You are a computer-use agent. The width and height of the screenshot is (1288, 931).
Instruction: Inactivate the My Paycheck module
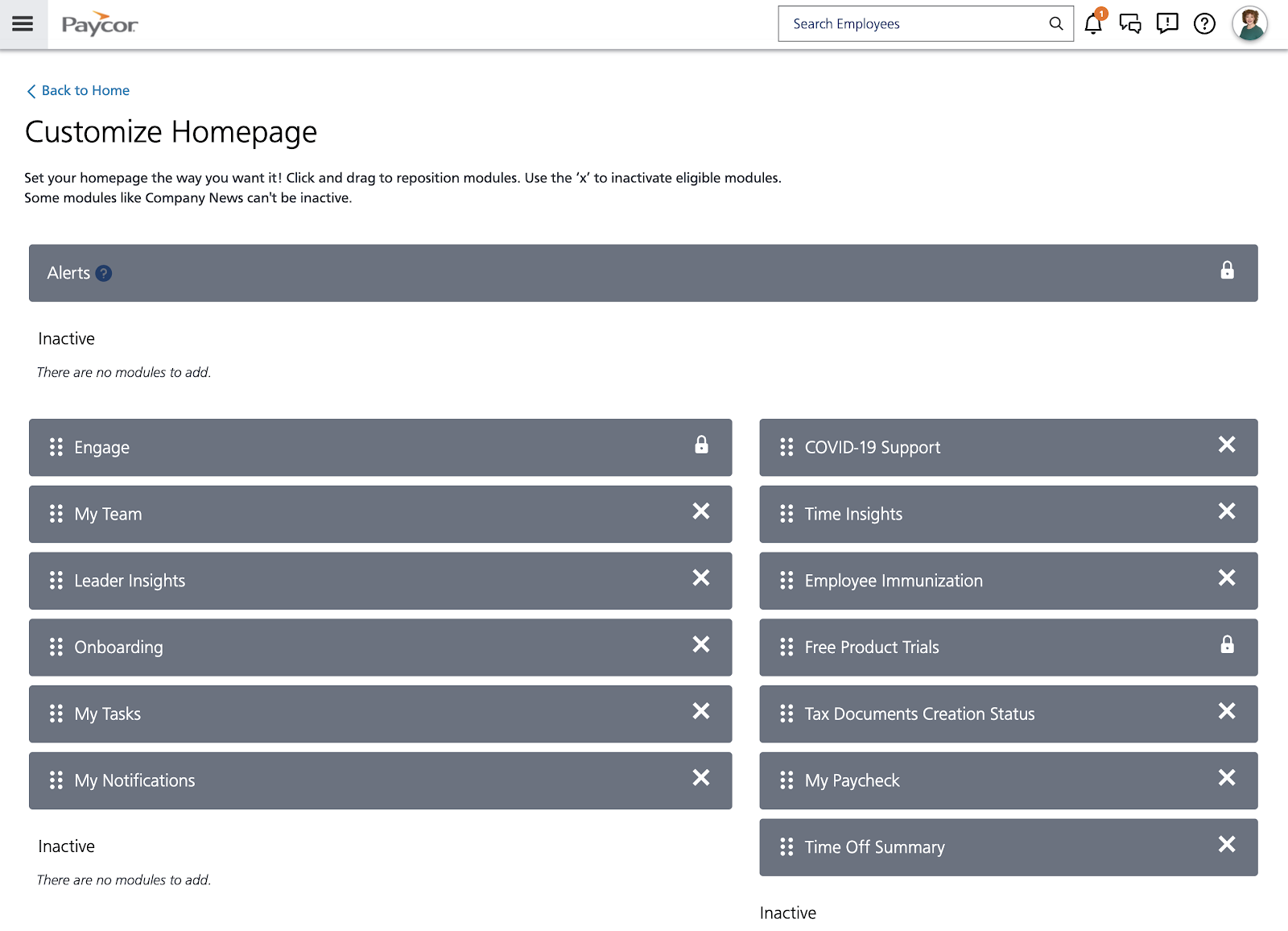tap(1227, 778)
